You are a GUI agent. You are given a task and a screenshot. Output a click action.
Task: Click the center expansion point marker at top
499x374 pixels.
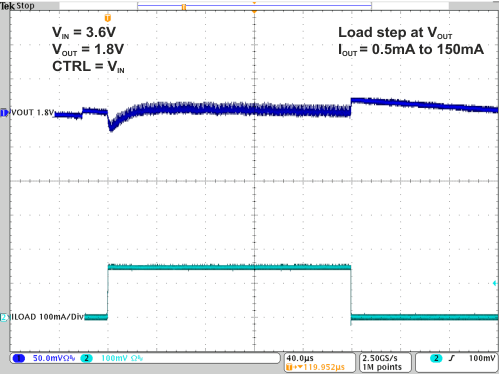pos(254,12)
